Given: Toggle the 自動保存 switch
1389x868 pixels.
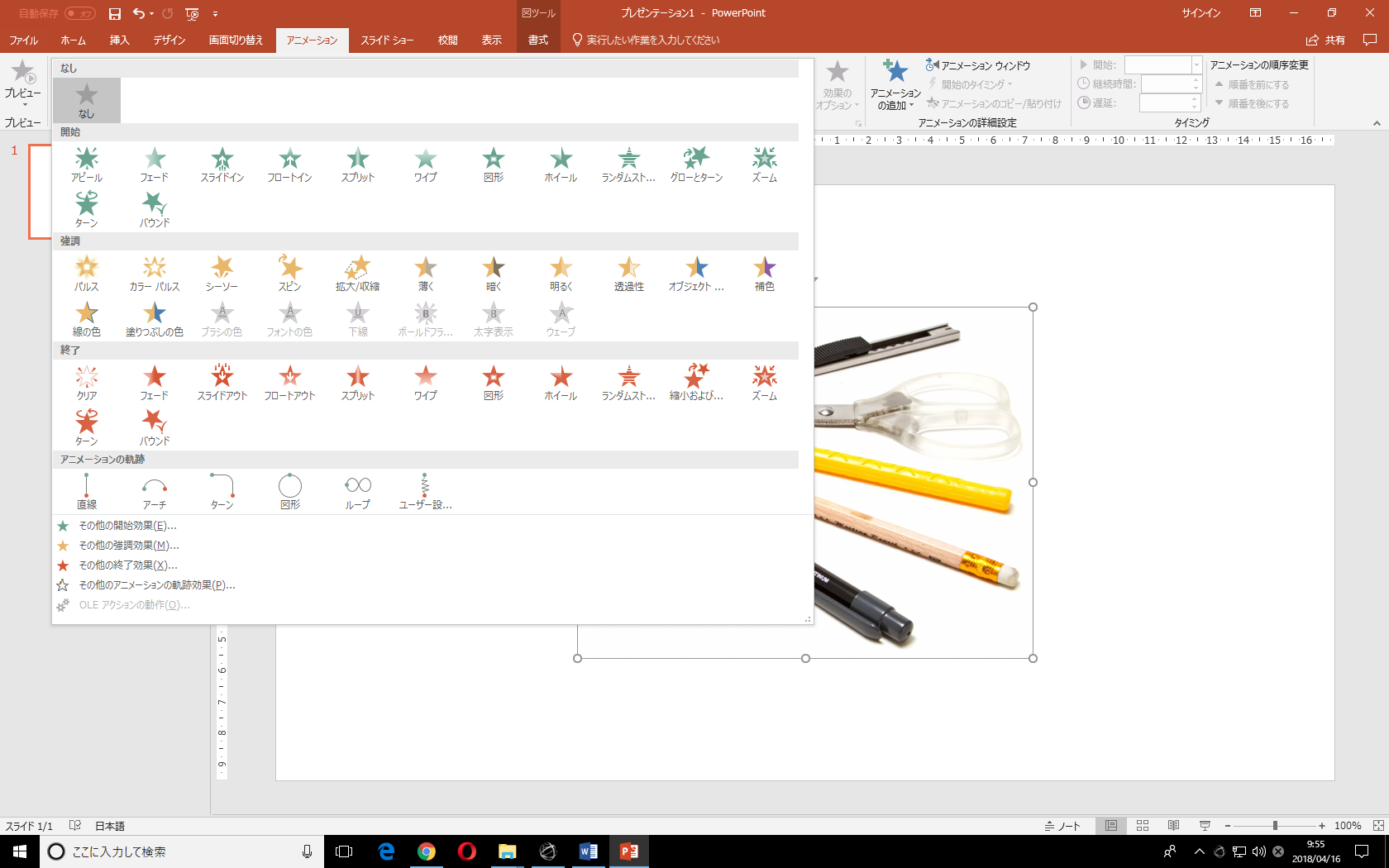Looking at the screenshot, I should tap(80, 13).
